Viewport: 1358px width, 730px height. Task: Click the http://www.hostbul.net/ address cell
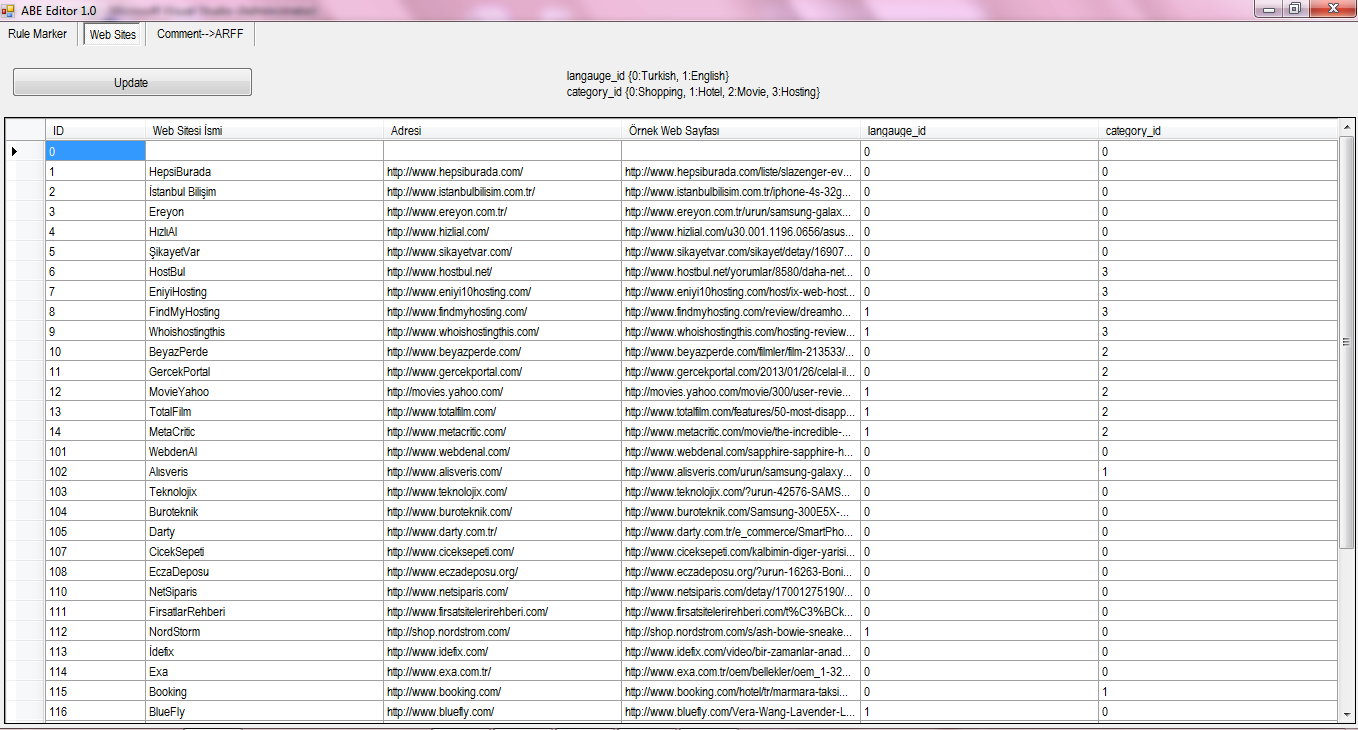[x=502, y=271]
